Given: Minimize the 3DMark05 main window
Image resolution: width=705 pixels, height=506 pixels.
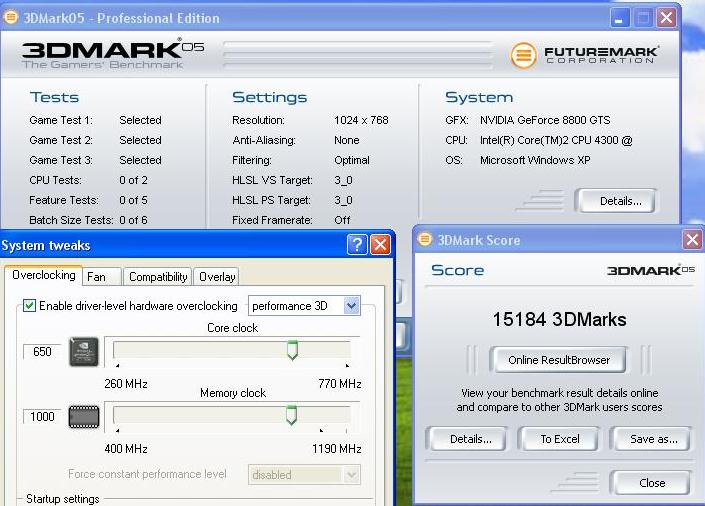Looking at the screenshot, I should click(620, 18).
